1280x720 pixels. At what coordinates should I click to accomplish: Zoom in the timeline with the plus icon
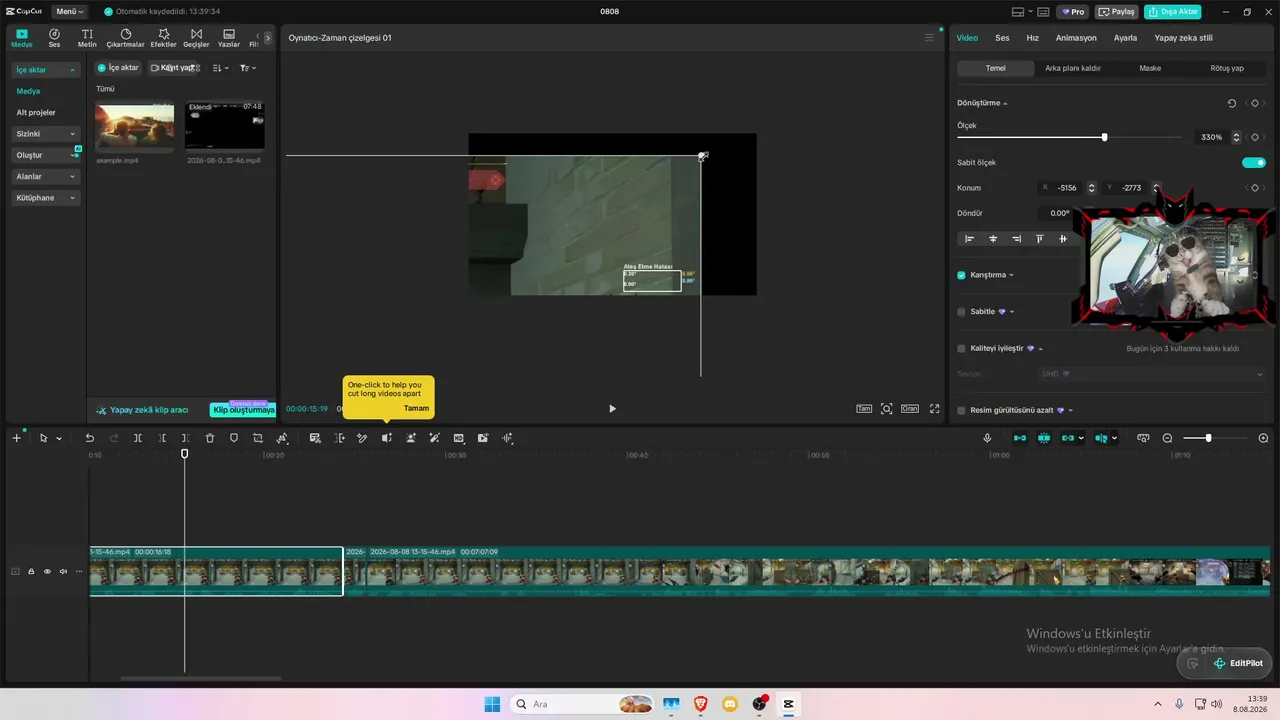pos(1263,438)
